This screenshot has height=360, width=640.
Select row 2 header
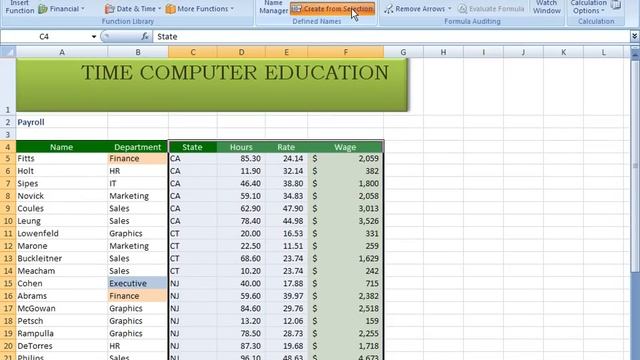(8, 122)
